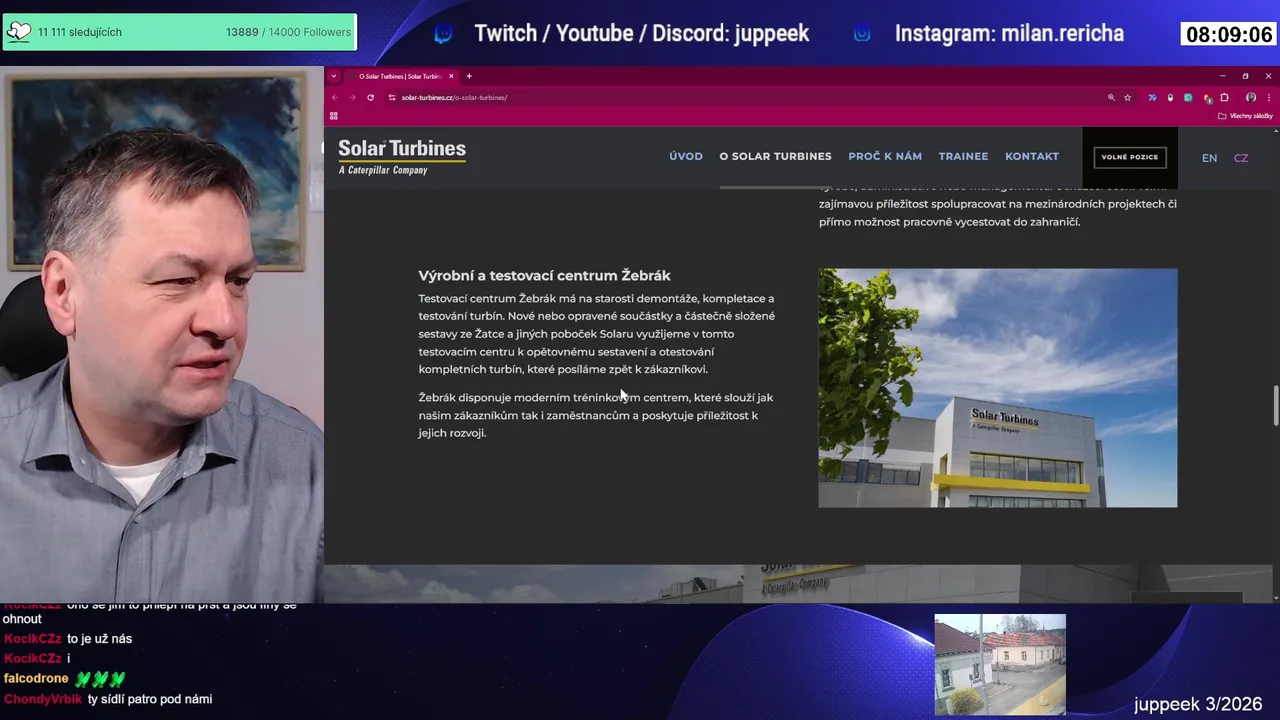Screen dimensions: 1280x720
Task: Click chat user falcodrone
Action: pyautogui.click(x=36, y=679)
